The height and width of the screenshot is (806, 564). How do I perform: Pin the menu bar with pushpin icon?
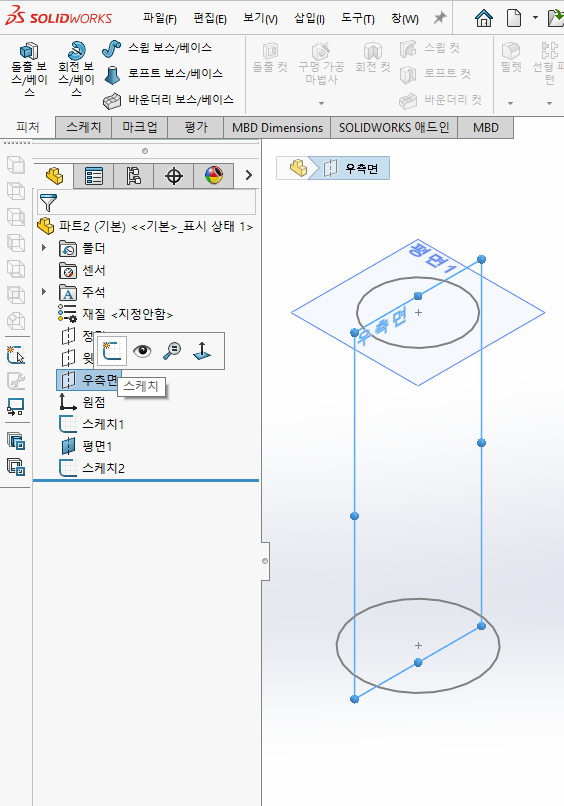(440, 19)
